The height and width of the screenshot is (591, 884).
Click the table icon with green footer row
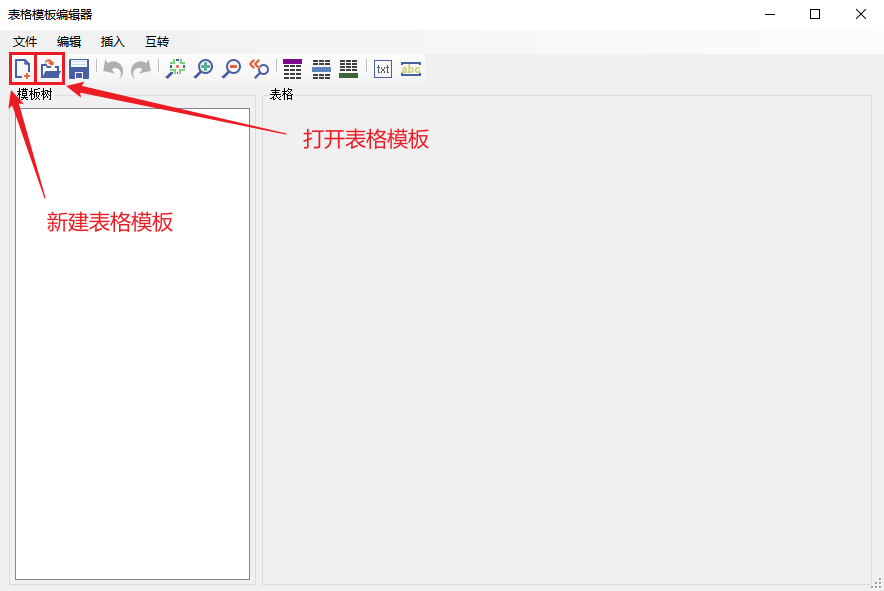pyautogui.click(x=348, y=69)
